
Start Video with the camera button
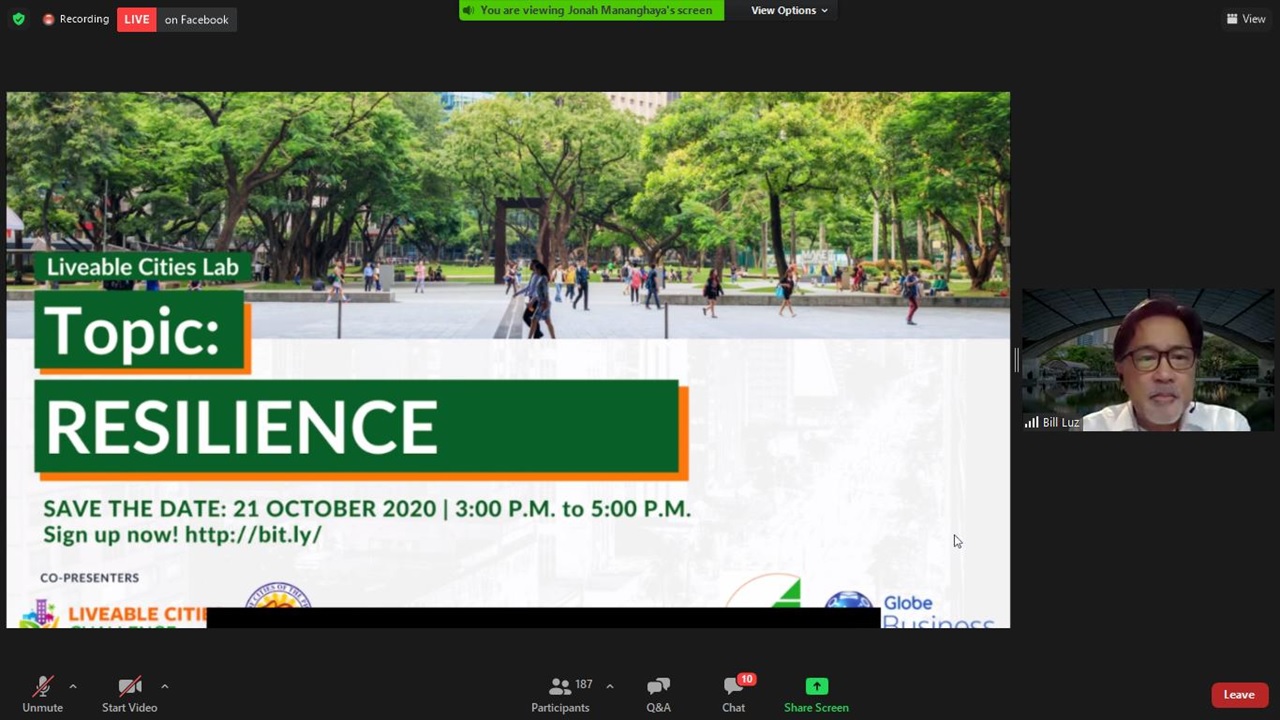[129, 694]
